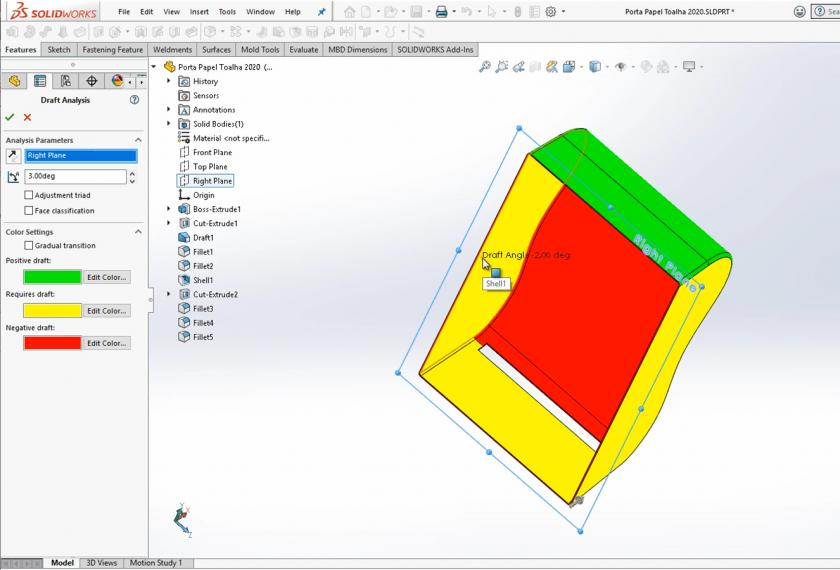The image size is (840, 570).
Task: Open the Insert menu
Action: [x=199, y=12]
